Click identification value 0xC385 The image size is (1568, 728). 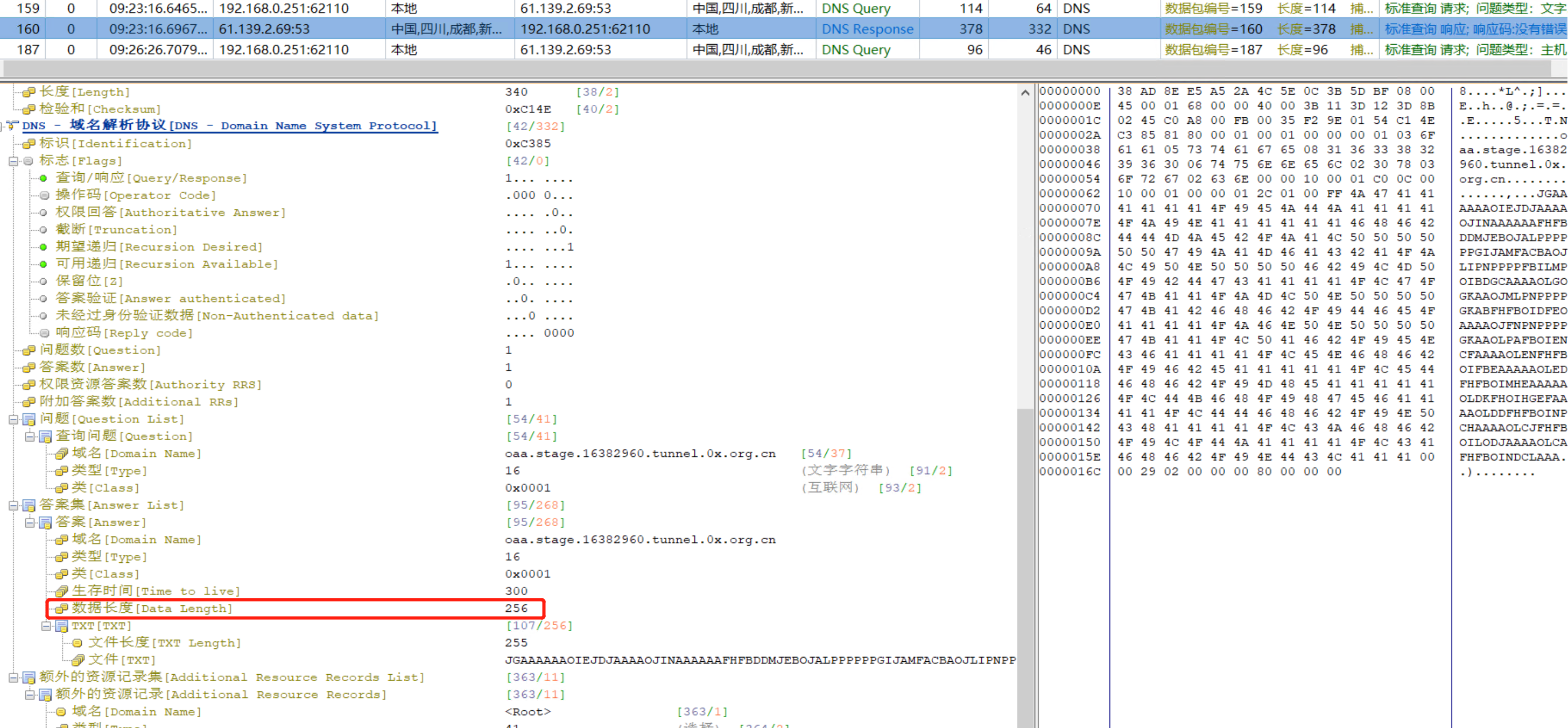coord(528,144)
